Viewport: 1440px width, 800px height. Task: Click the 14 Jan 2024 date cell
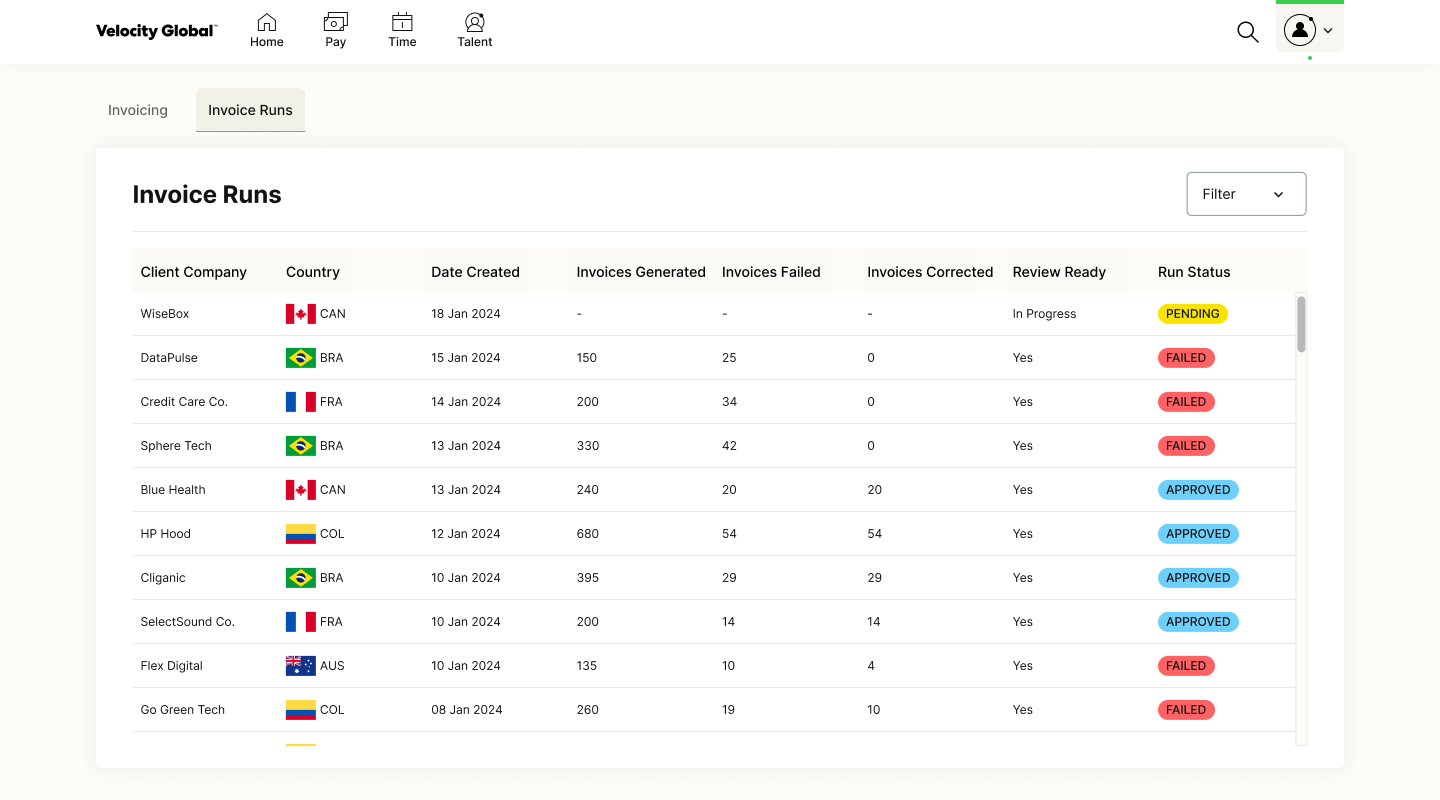click(x=466, y=402)
